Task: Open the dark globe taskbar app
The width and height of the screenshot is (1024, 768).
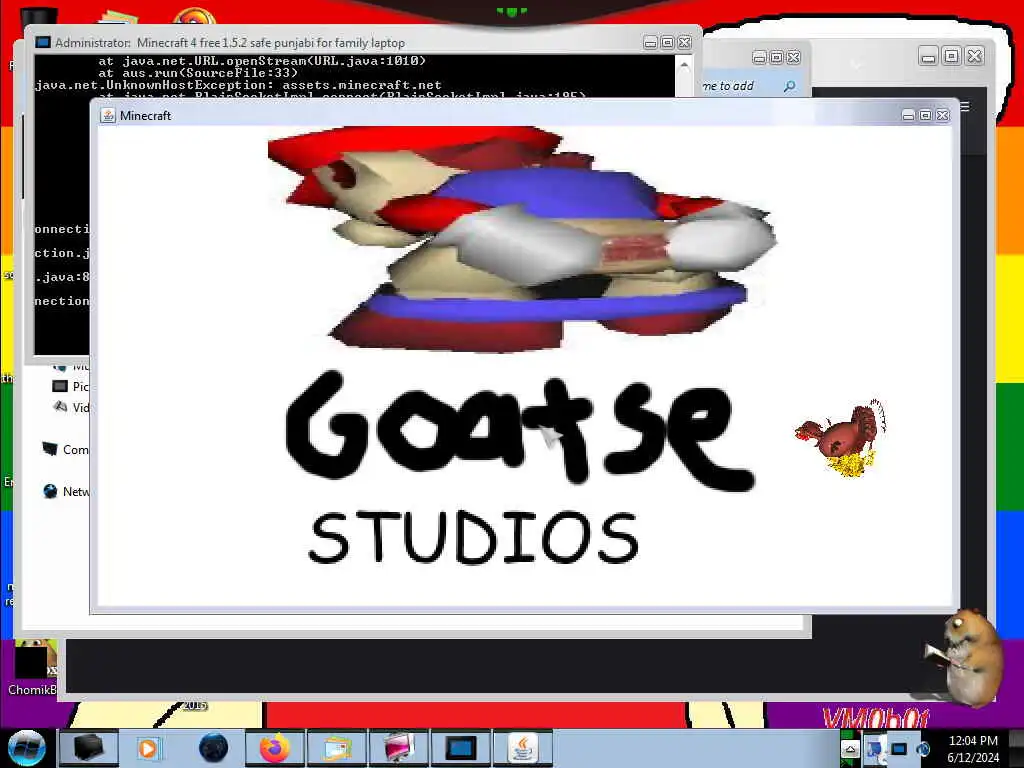Action: 213,748
